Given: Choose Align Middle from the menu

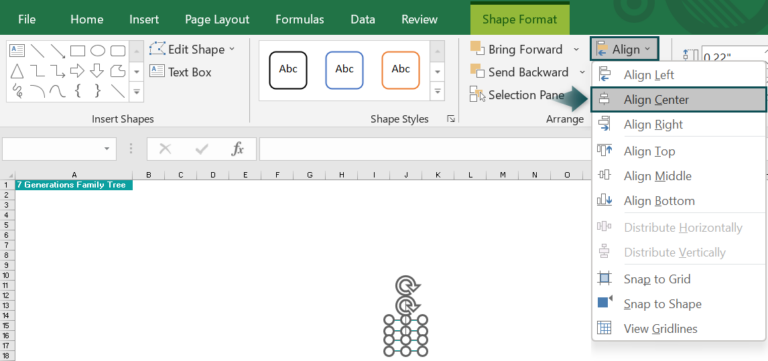Looking at the screenshot, I should coord(678,176).
